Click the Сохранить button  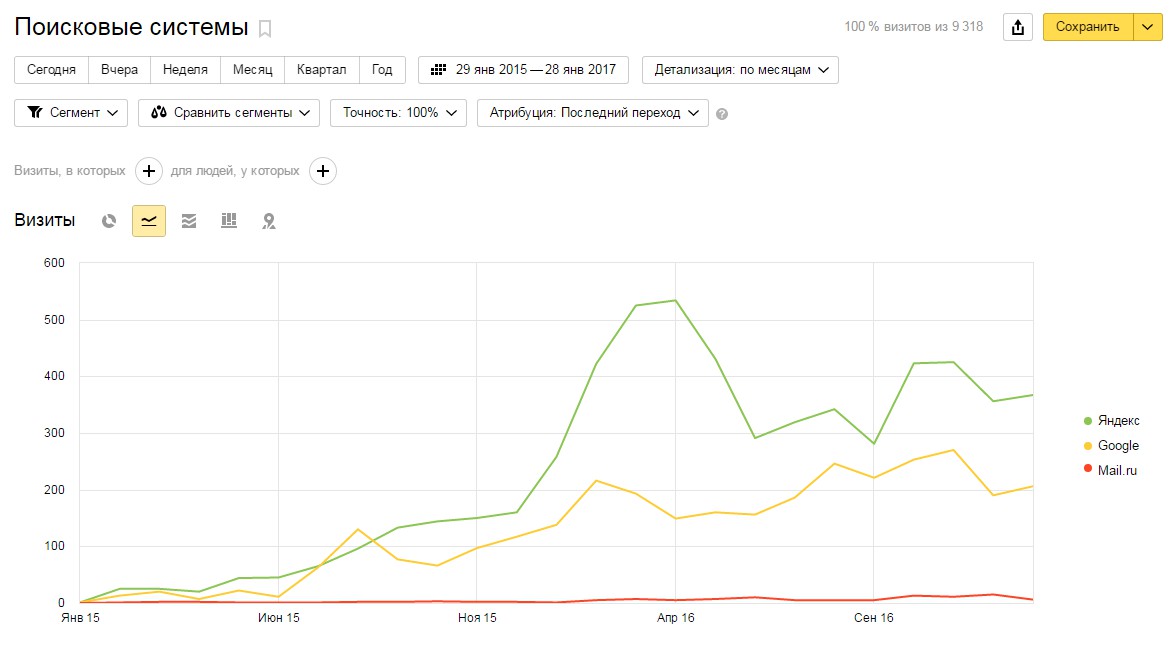coord(1087,27)
